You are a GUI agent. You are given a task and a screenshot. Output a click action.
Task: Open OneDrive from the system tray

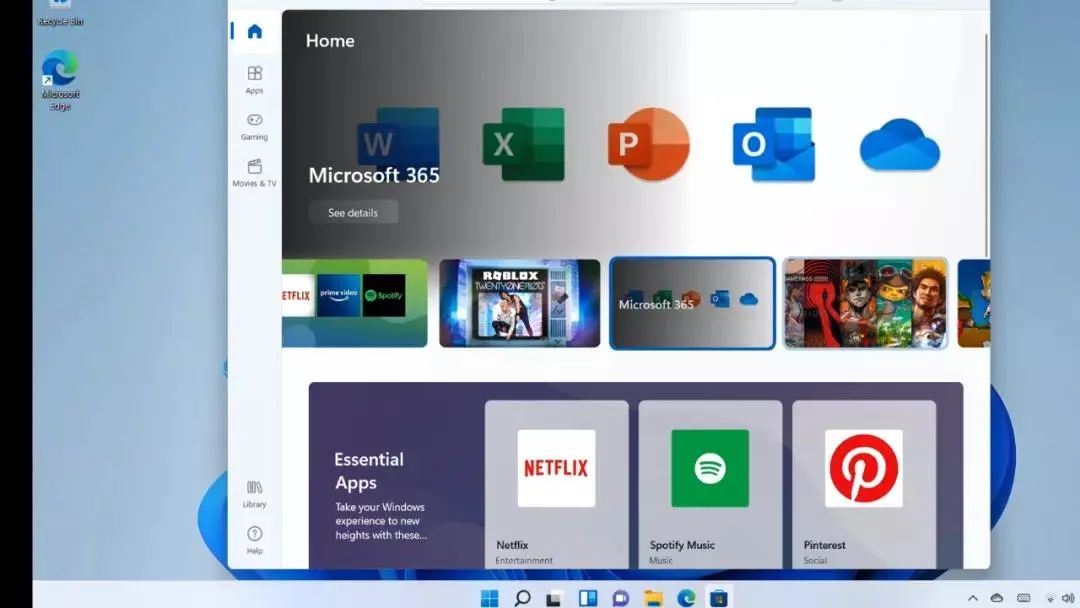pyautogui.click(x=996, y=597)
